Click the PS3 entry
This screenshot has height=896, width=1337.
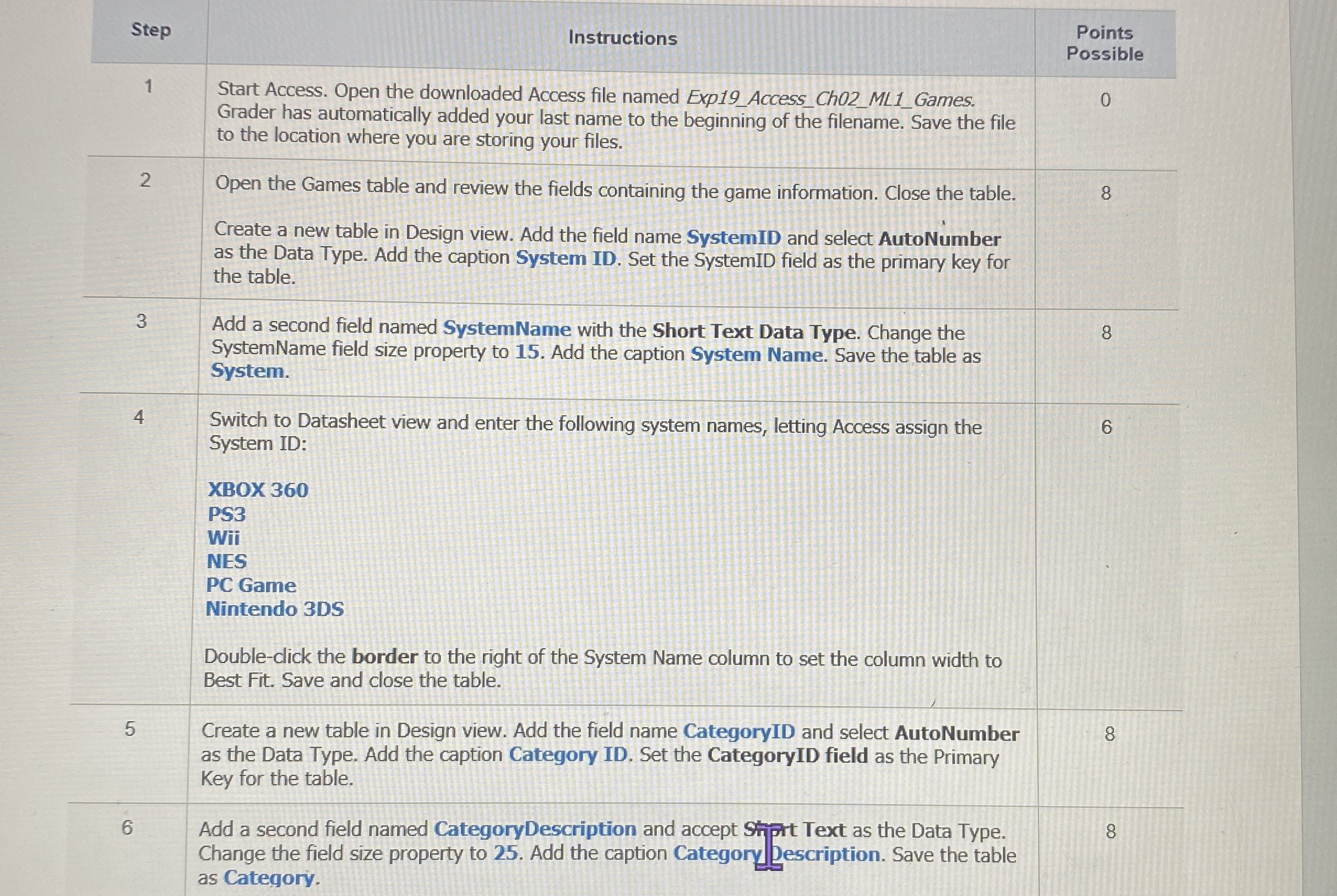pos(226,514)
